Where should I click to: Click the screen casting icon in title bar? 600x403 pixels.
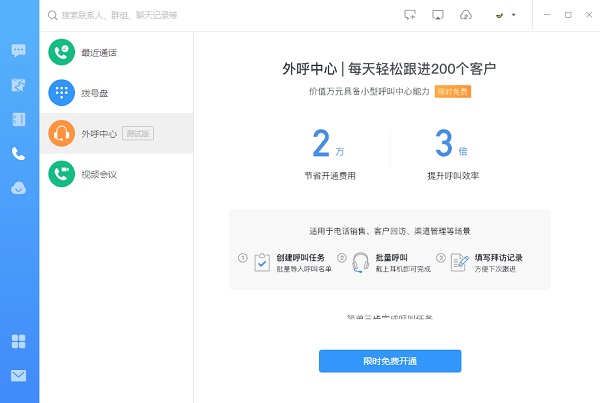(438, 15)
